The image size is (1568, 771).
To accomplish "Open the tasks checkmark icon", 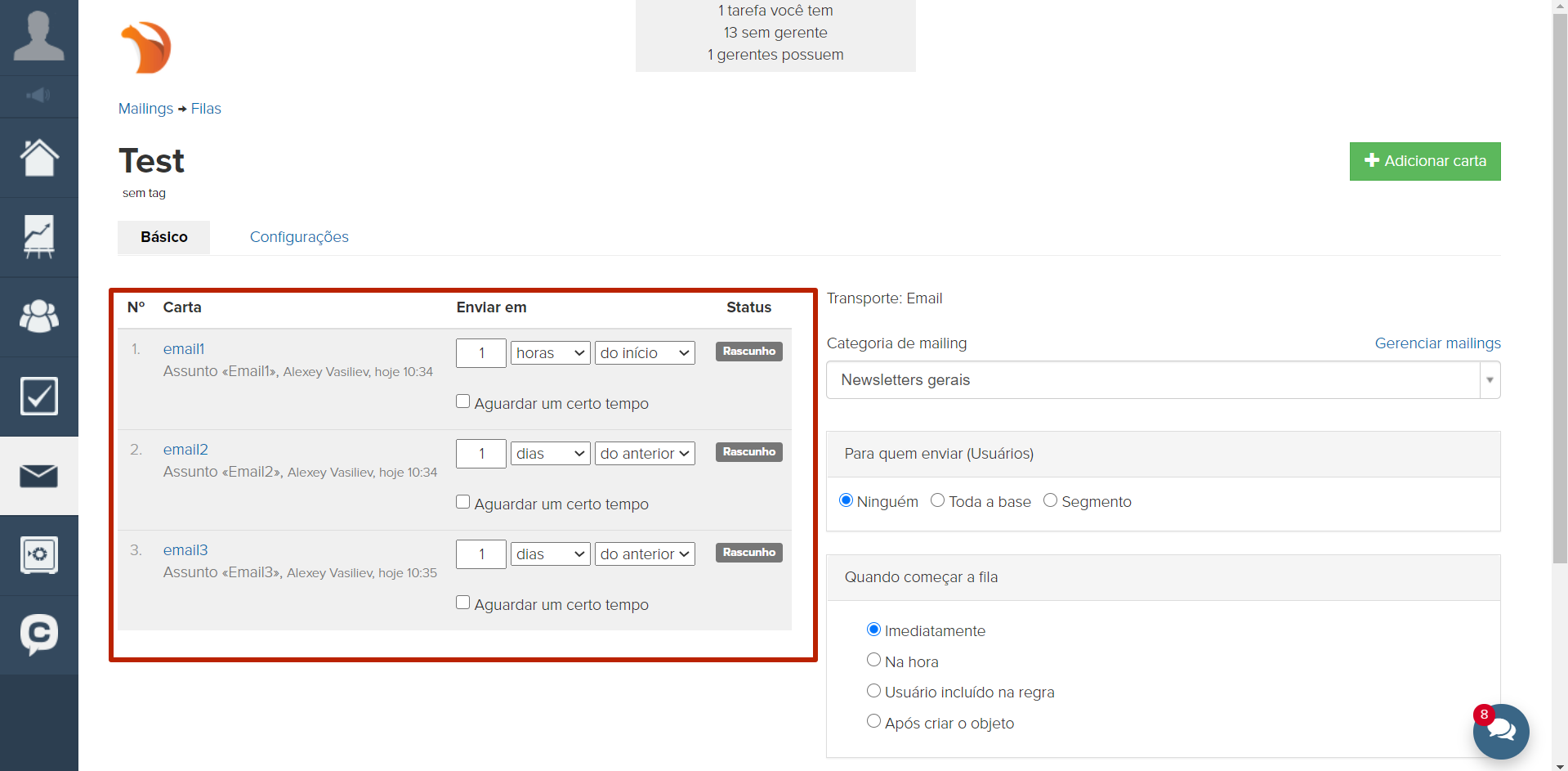I will point(38,397).
